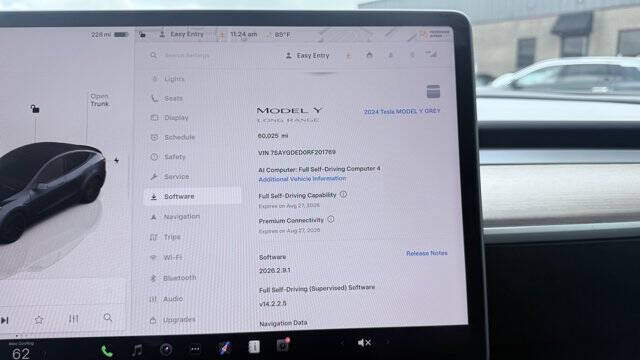640x360 pixels.
Task: Open Additional Vehicle Information link
Action: click(302, 179)
